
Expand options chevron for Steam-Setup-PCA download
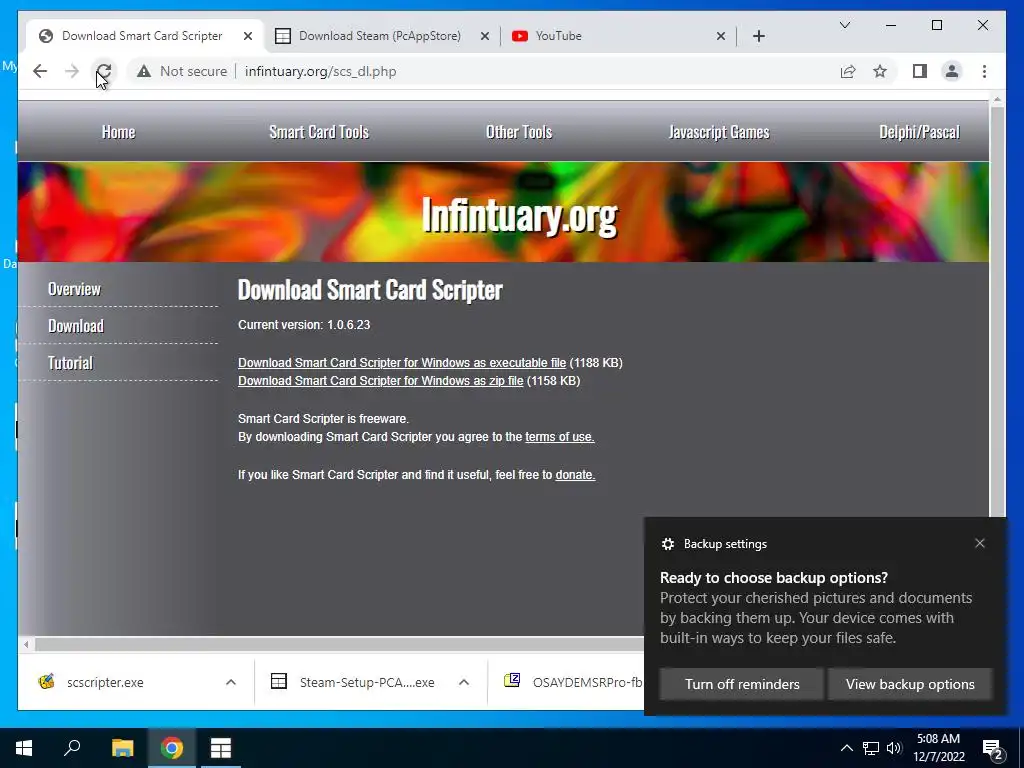point(464,682)
